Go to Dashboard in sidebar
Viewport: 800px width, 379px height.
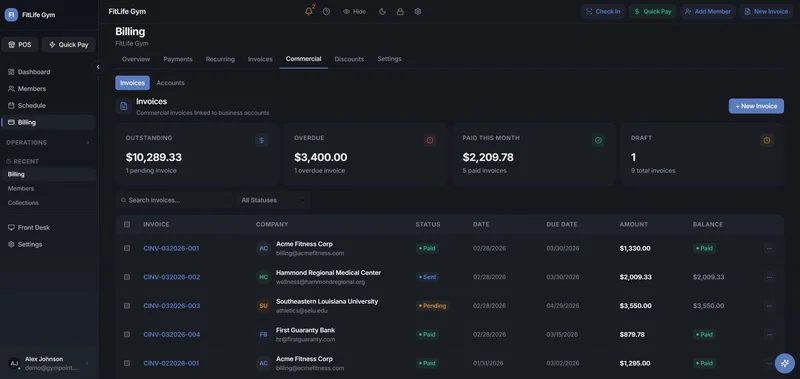(x=48, y=72)
